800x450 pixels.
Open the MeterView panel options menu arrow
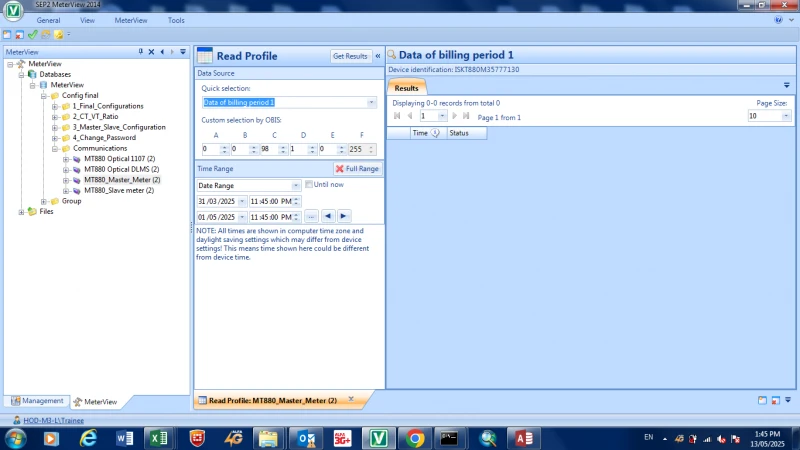click(x=183, y=52)
